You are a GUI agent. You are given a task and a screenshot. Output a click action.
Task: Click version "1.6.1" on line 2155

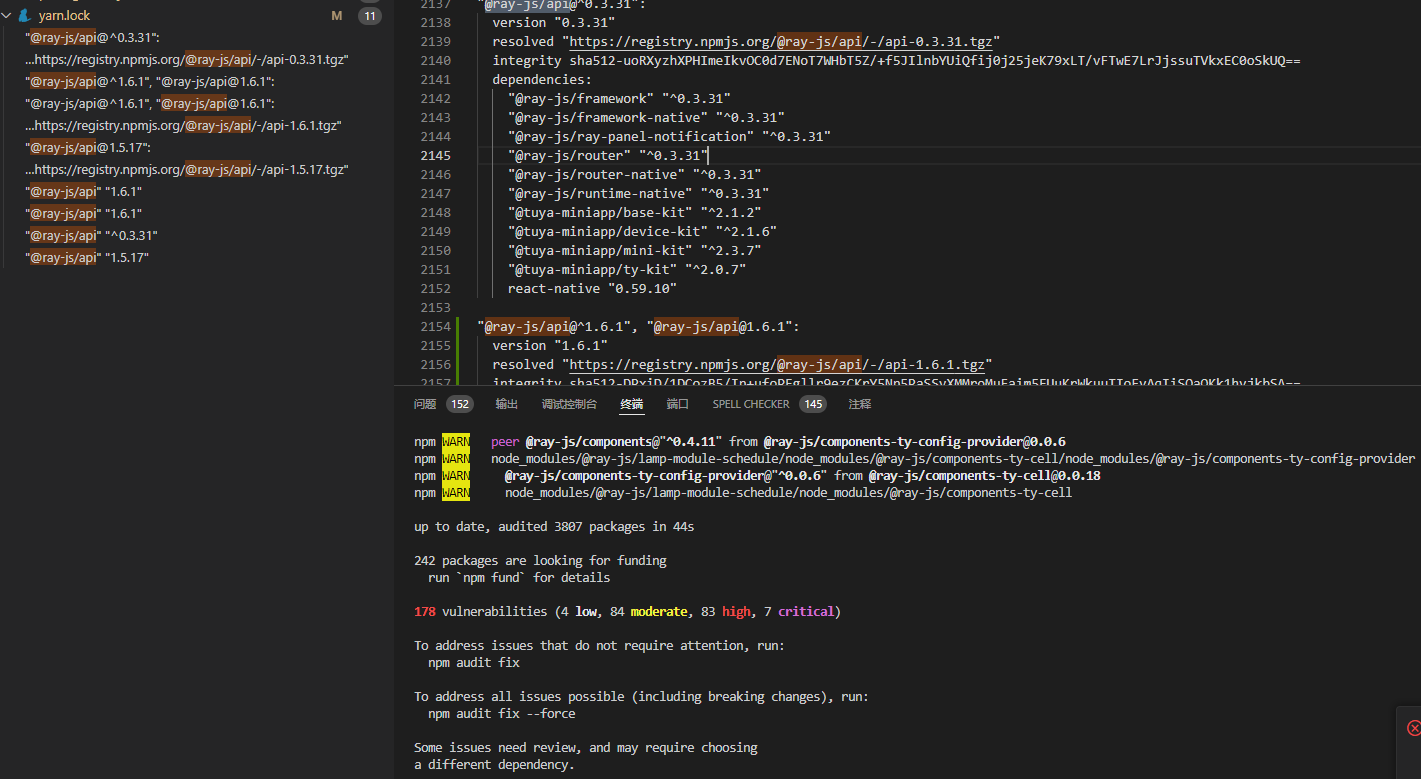[550, 346]
